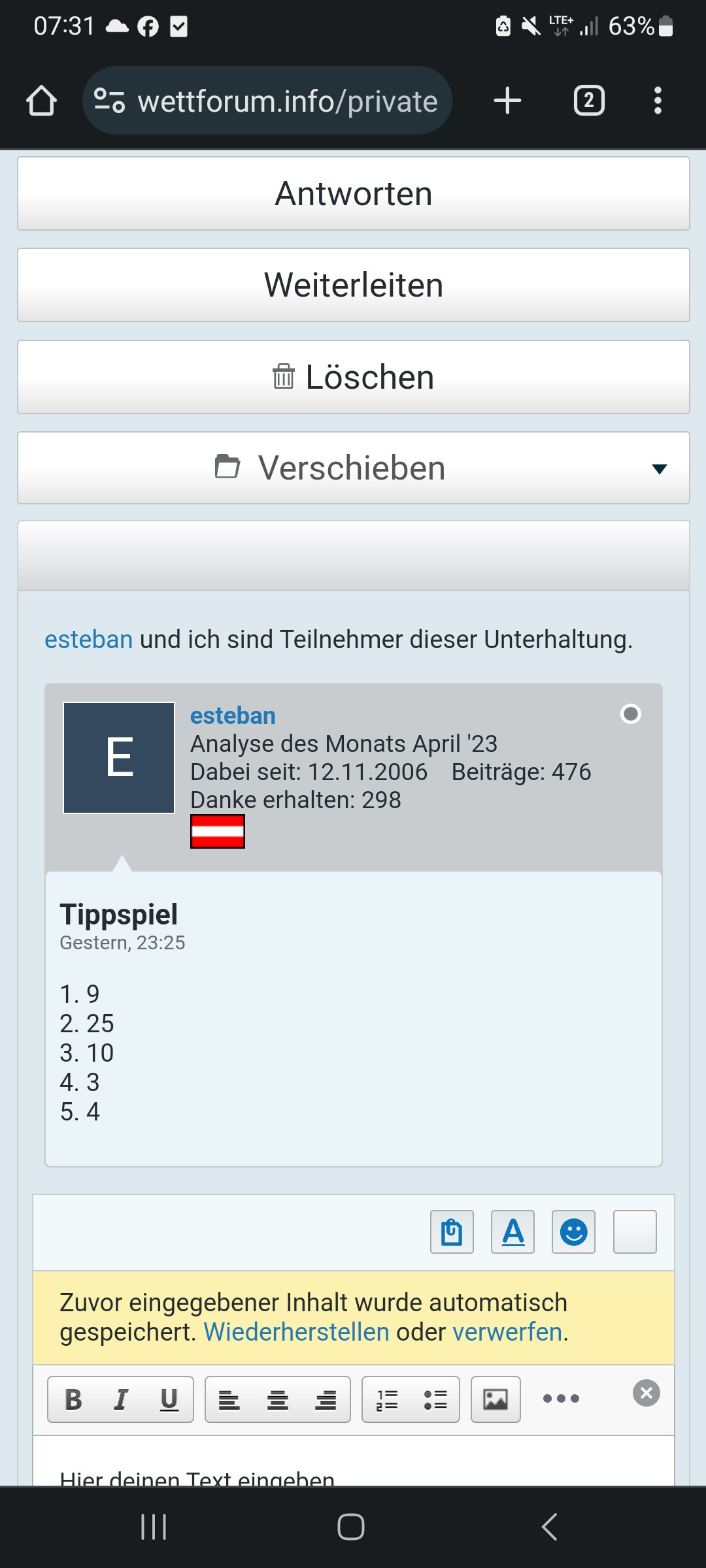The height and width of the screenshot is (1568, 706).
Task: Open the browser three-dot menu
Action: pos(658,101)
